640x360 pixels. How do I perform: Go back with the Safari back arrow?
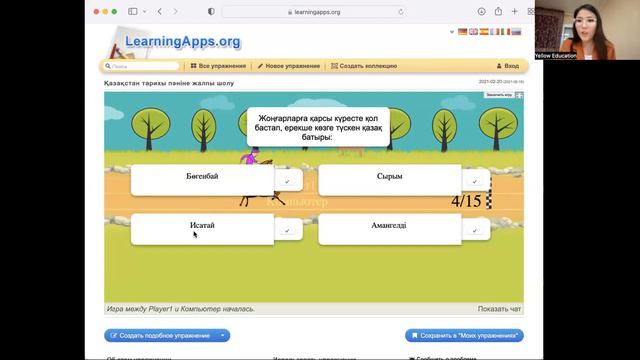tap(160, 11)
